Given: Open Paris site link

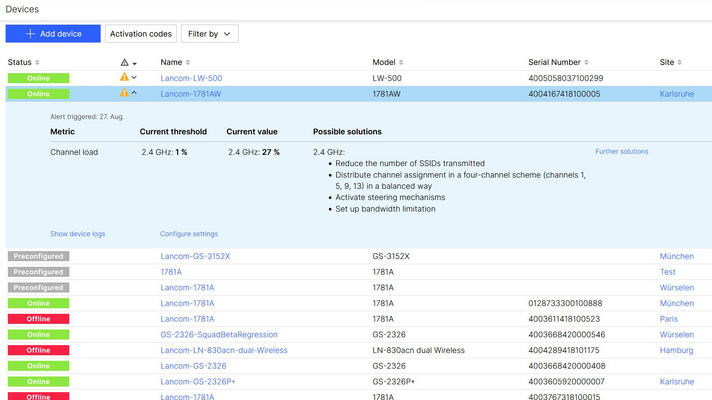Looking at the screenshot, I should pyautogui.click(x=668, y=319).
